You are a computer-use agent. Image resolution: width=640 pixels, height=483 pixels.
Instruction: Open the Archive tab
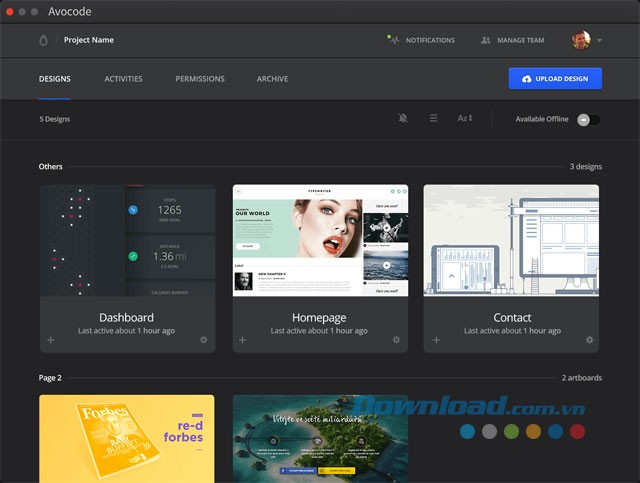[x=272, y=79]
